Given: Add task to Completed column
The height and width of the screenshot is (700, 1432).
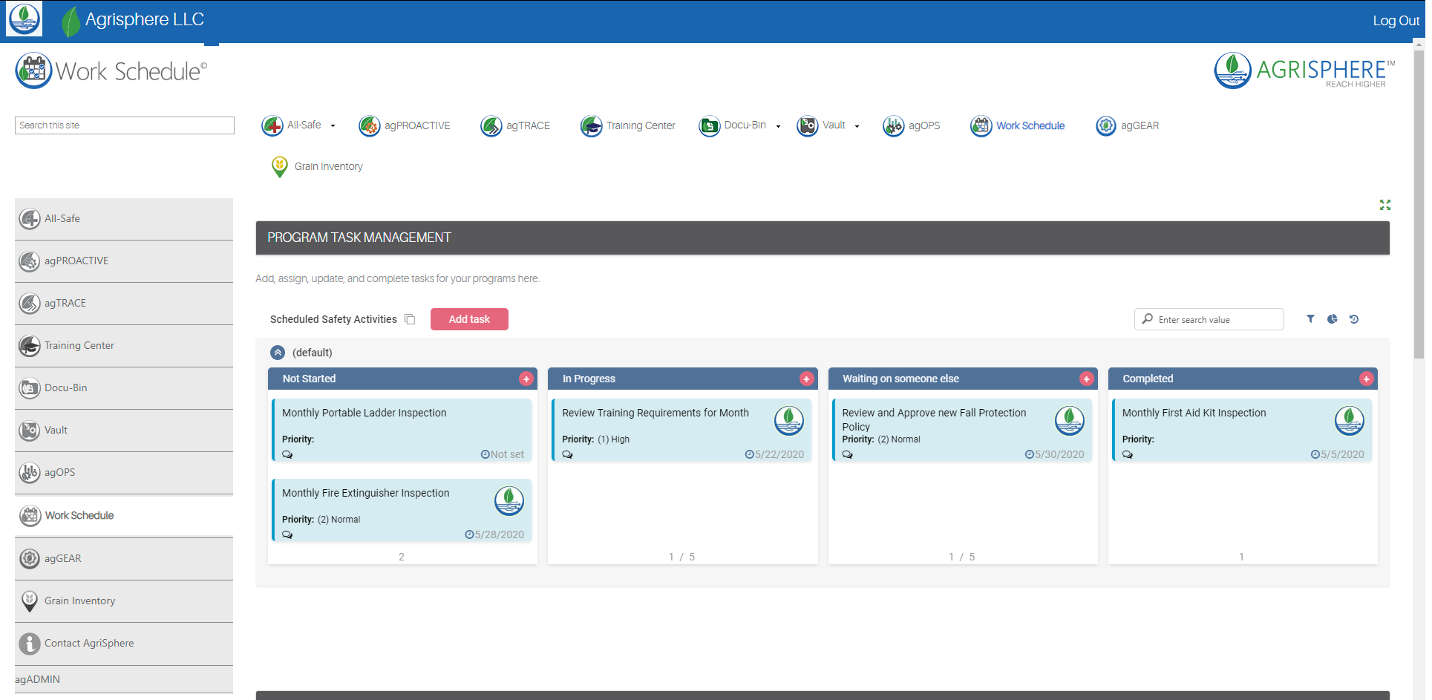Looking at the screenshot, I should tap(1366, 379).
